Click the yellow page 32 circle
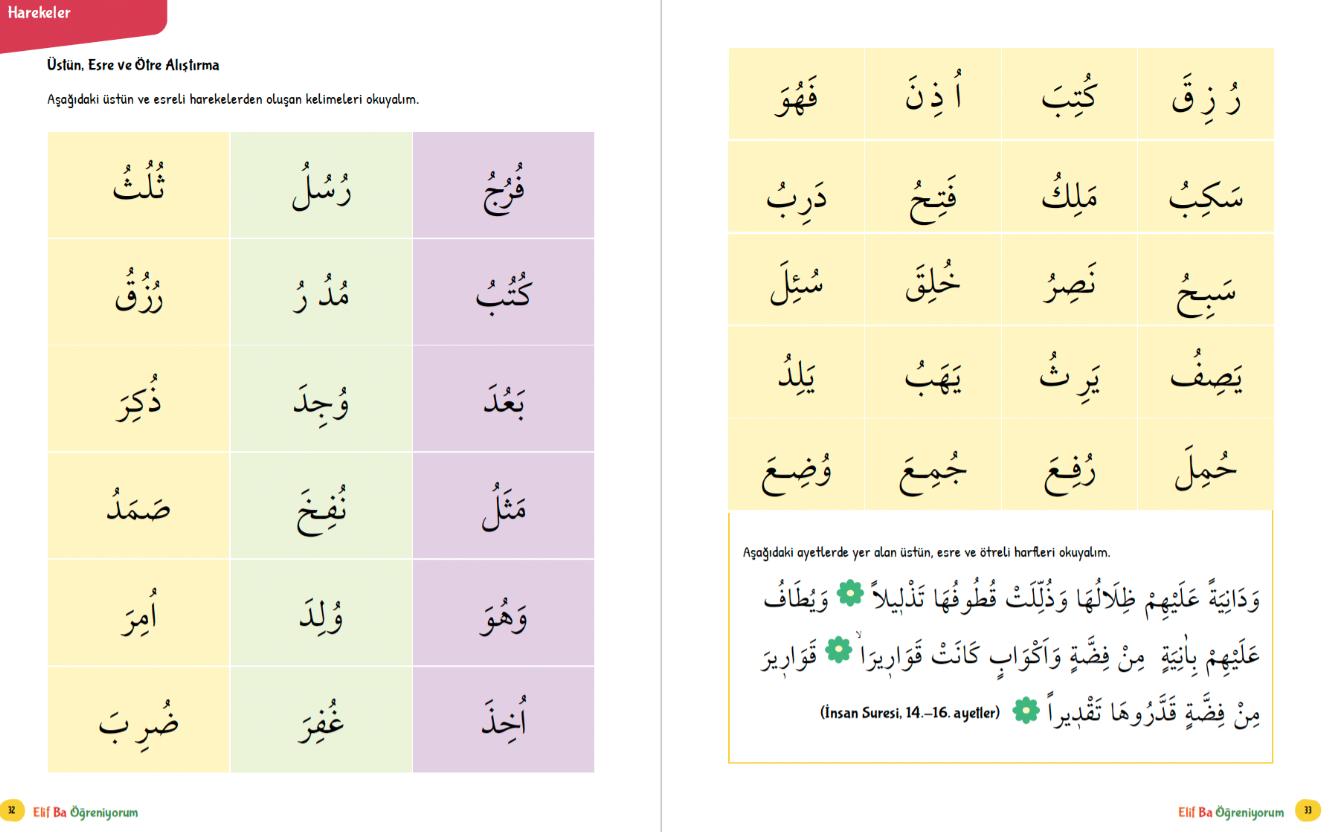Image resolution: width=1334 pixels, height=832 pixels. pos(12,810)
